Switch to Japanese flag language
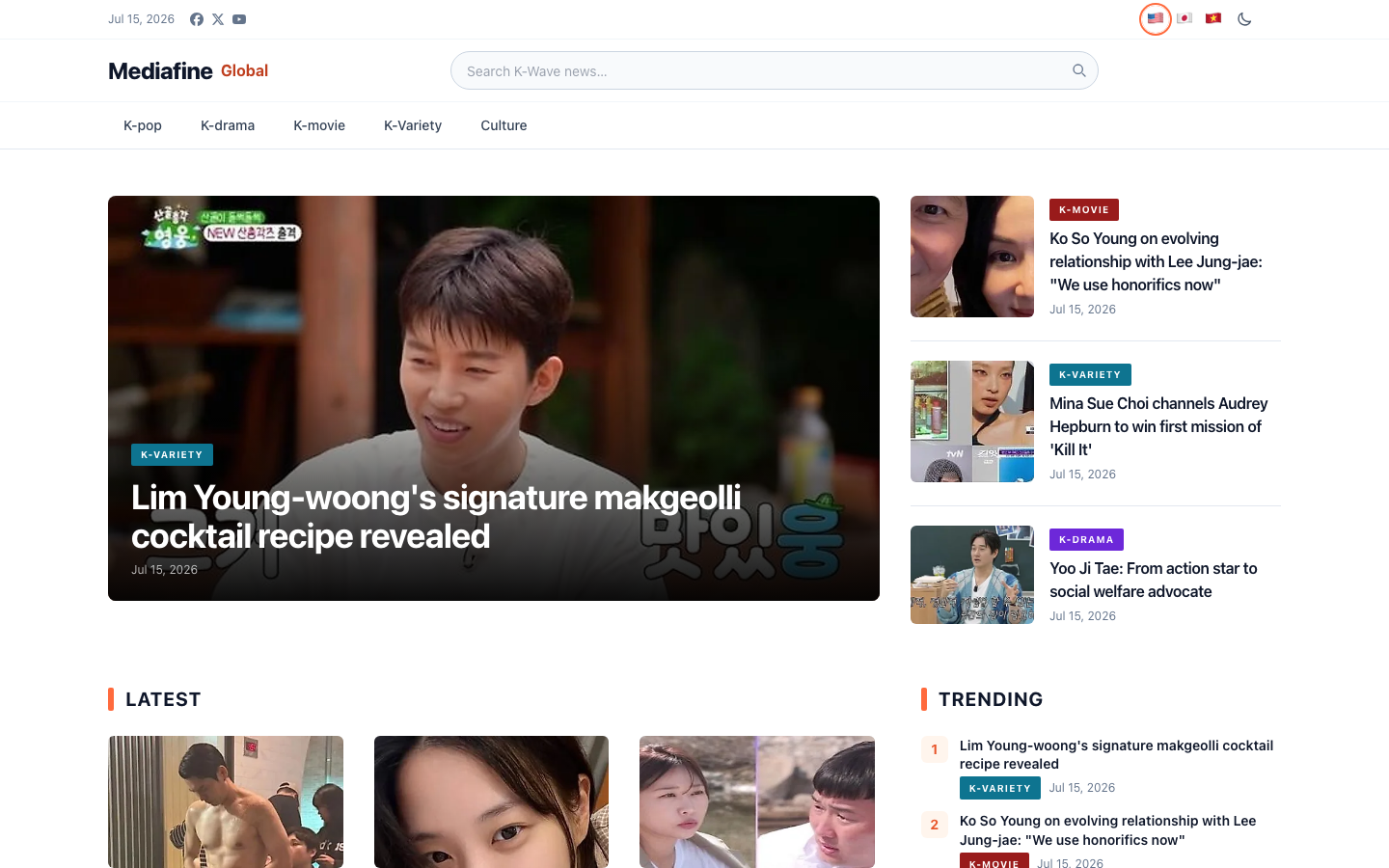This screenshot has width=1389, height=868. pos(1185,18)
